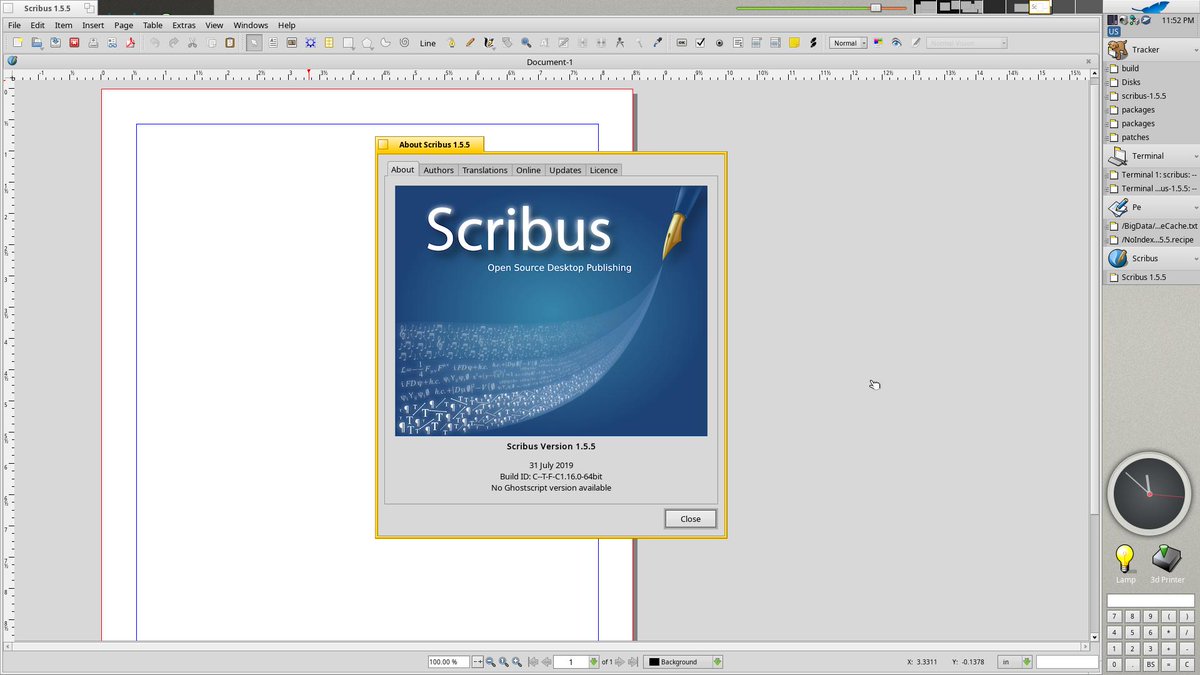Click the zoom percentage input field
Screen dimensions: 1200x675
point(448,662)
